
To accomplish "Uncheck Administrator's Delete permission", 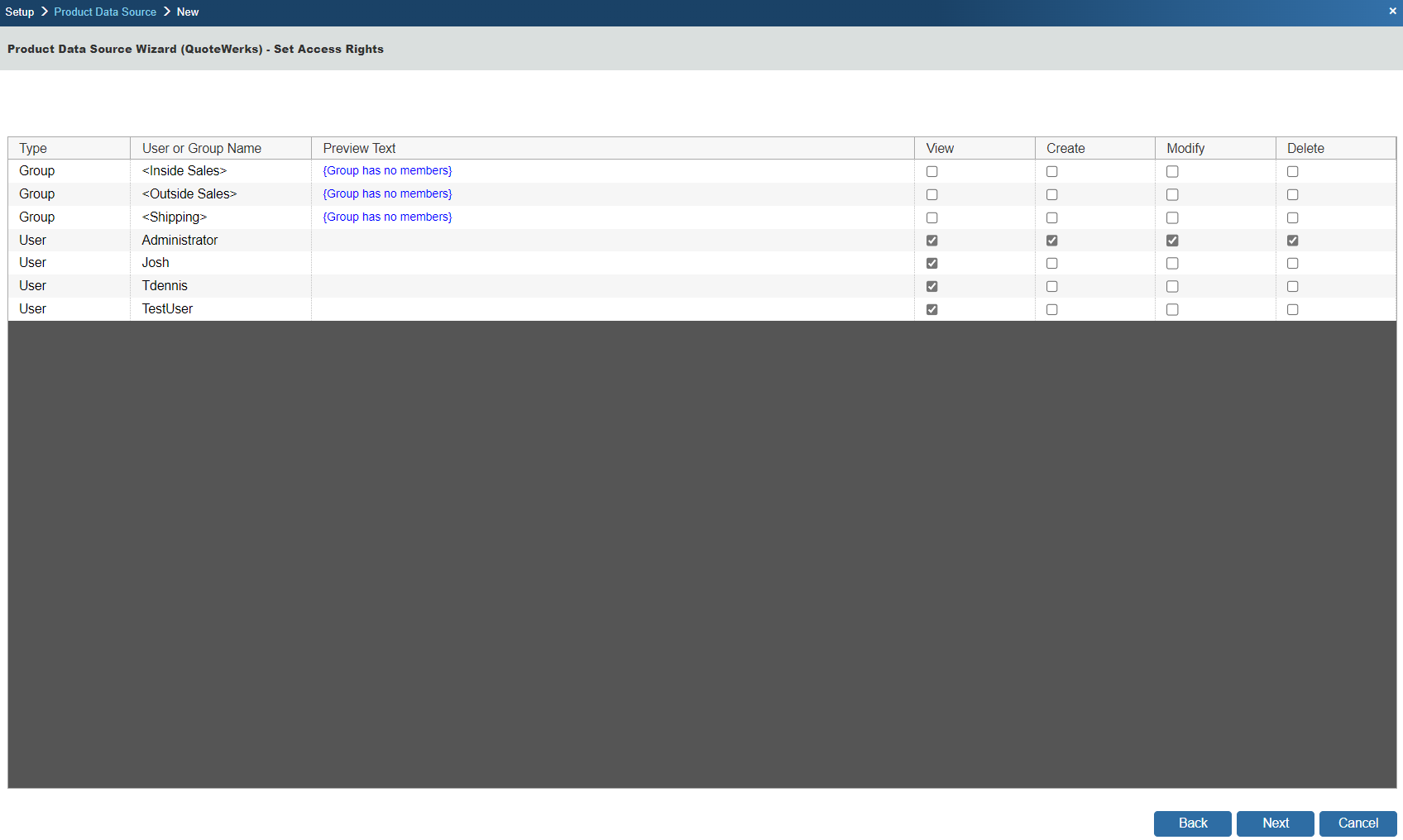I will coord(1293,241).
